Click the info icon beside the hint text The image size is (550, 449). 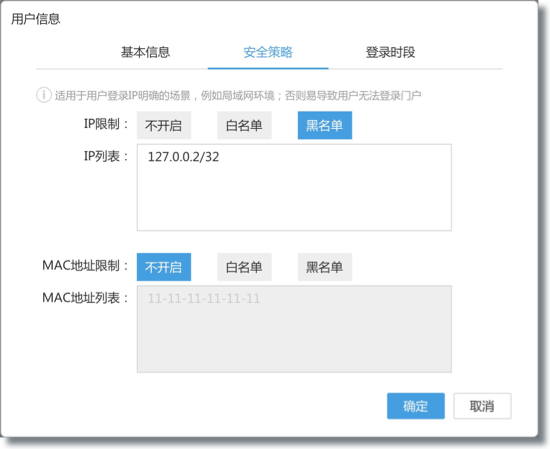[44, 95]
